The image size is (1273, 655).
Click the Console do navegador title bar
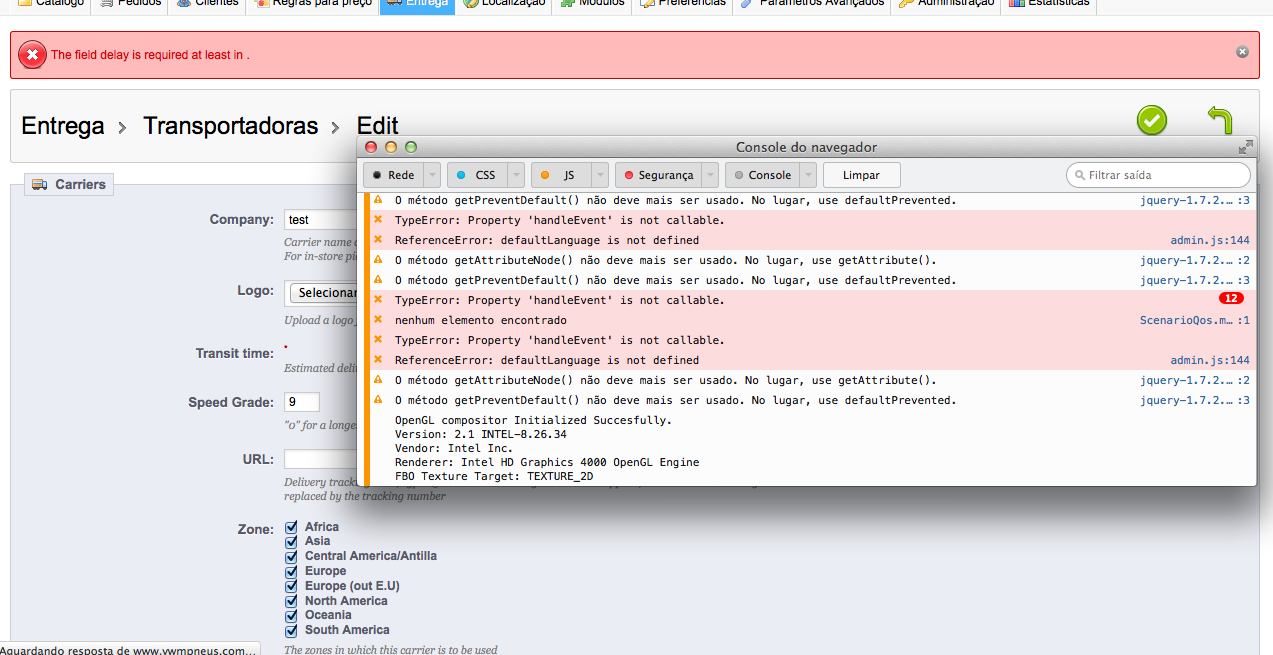[x=806, y=147]
